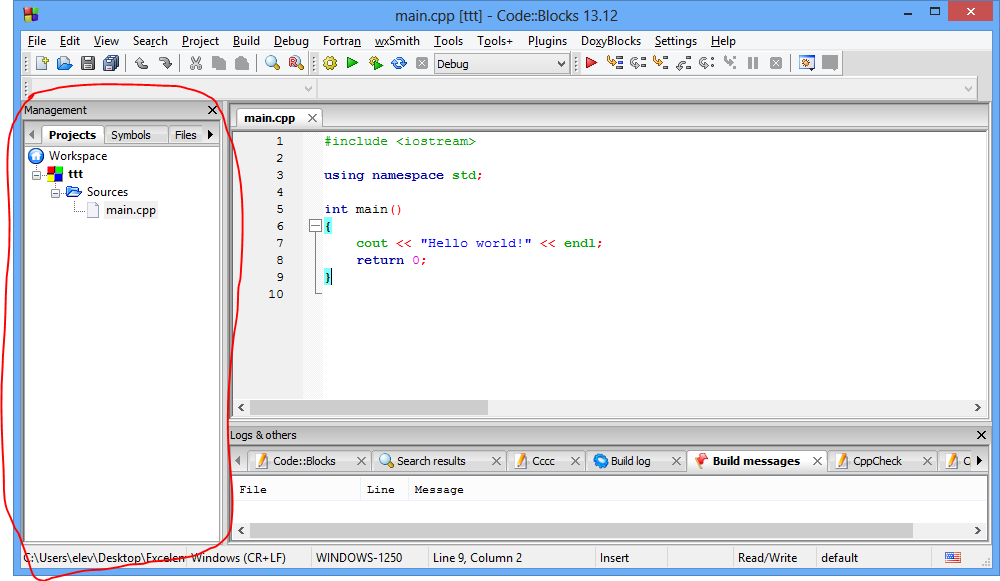Image resolution: width=1000 pixels, height=581 pixels.
Task: Click the Build and run icon
Action: [376, 63]
